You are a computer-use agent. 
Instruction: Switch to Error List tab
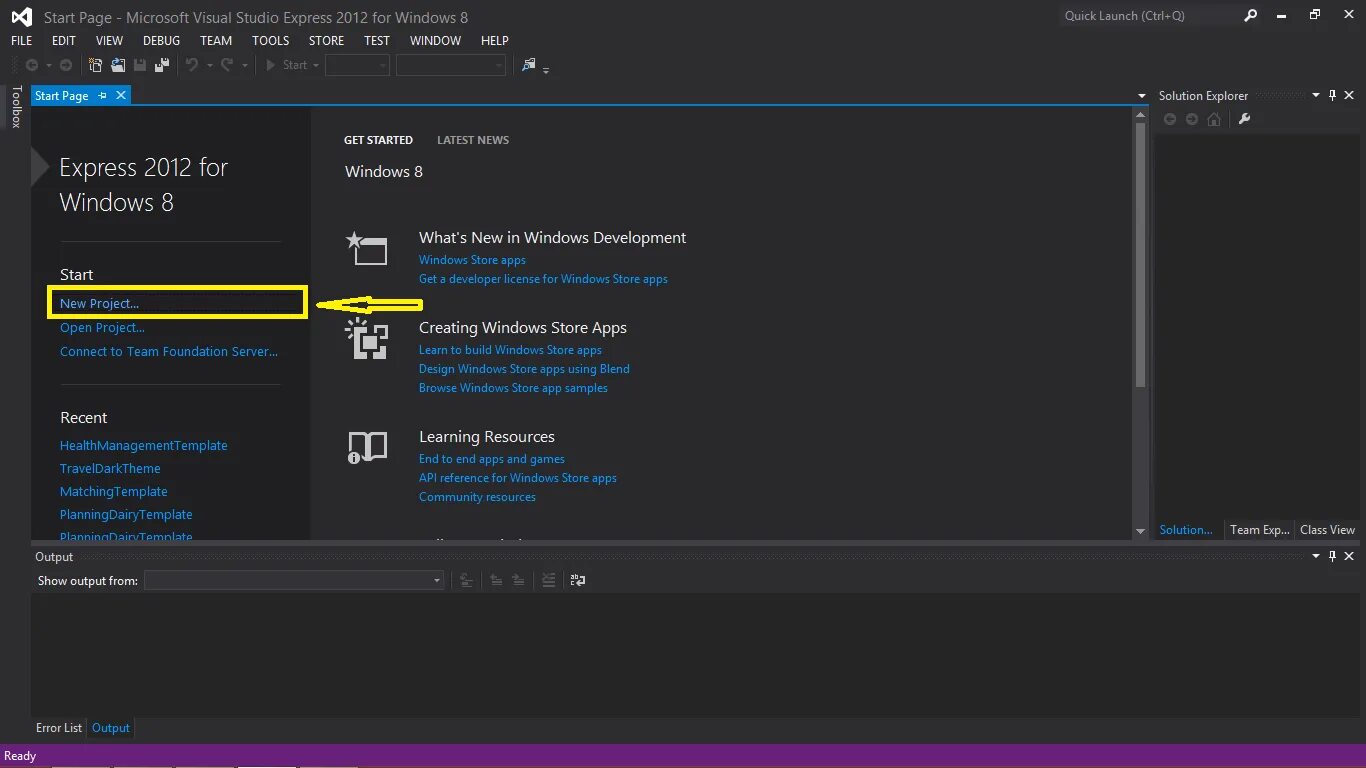point(59,728)
